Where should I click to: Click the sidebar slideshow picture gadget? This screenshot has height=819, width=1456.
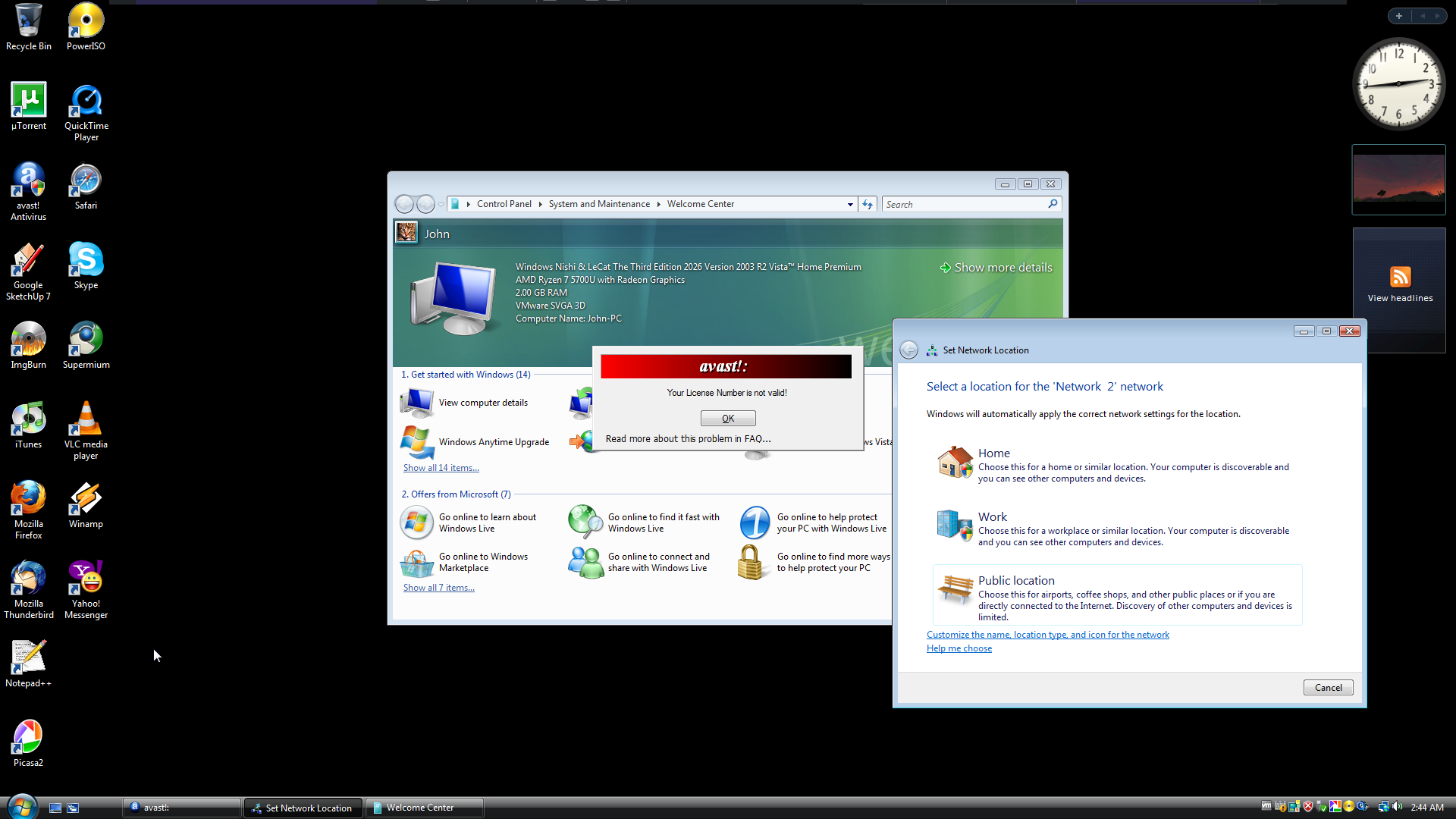tap(1398, 180)
